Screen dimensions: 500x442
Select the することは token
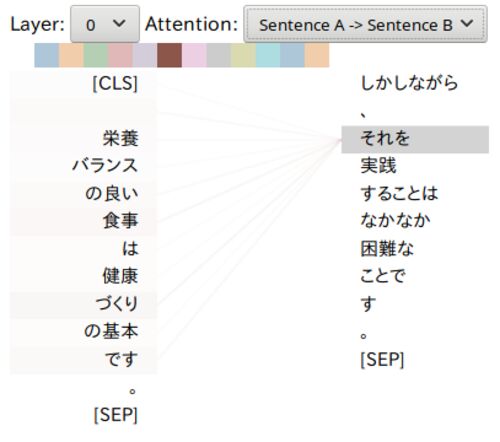click(399, 193)
